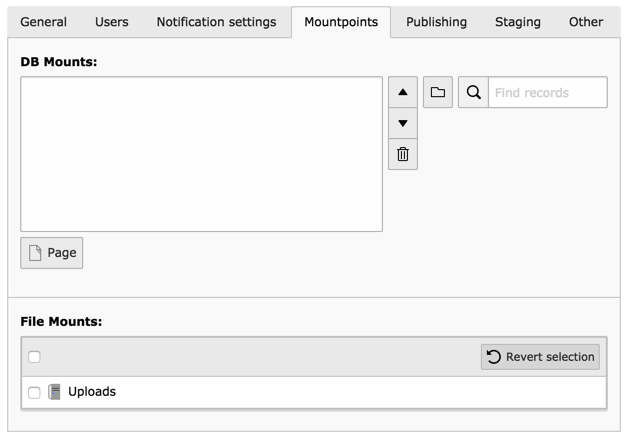Select the Uploads label text
Image resolution: width=627 pixels, height=437 pixels.
point(92,392)
